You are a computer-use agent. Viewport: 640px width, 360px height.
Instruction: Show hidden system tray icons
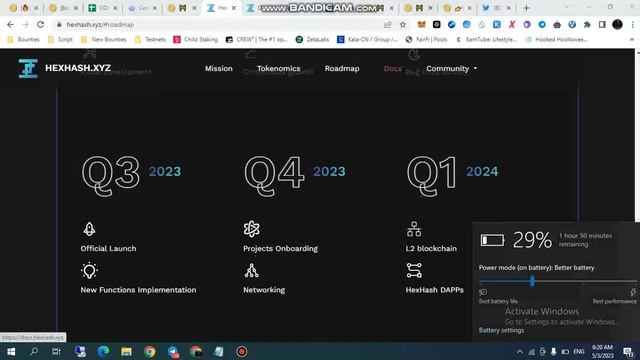520,351
